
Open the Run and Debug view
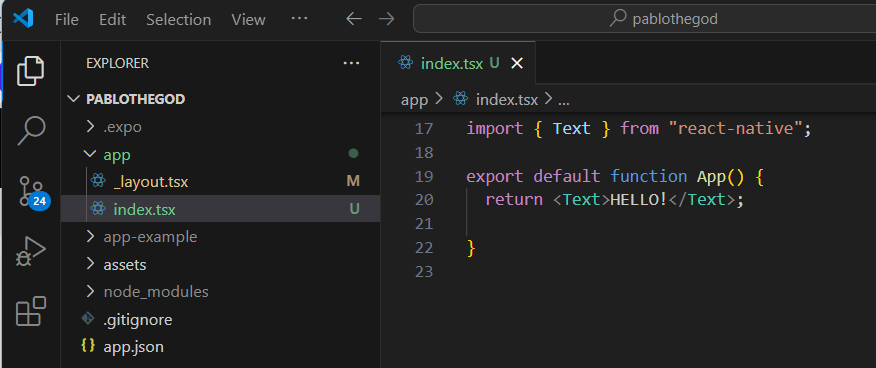tap(31, 252)
